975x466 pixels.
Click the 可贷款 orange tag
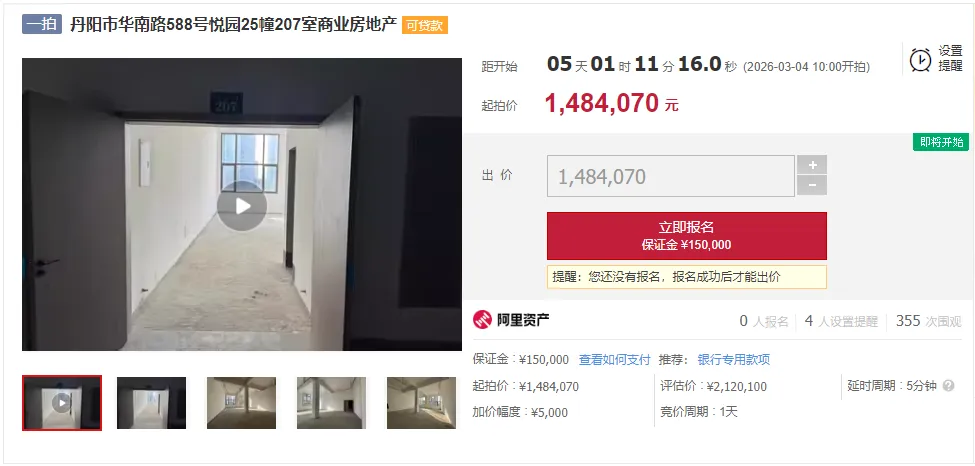click(x=425, y=26)
